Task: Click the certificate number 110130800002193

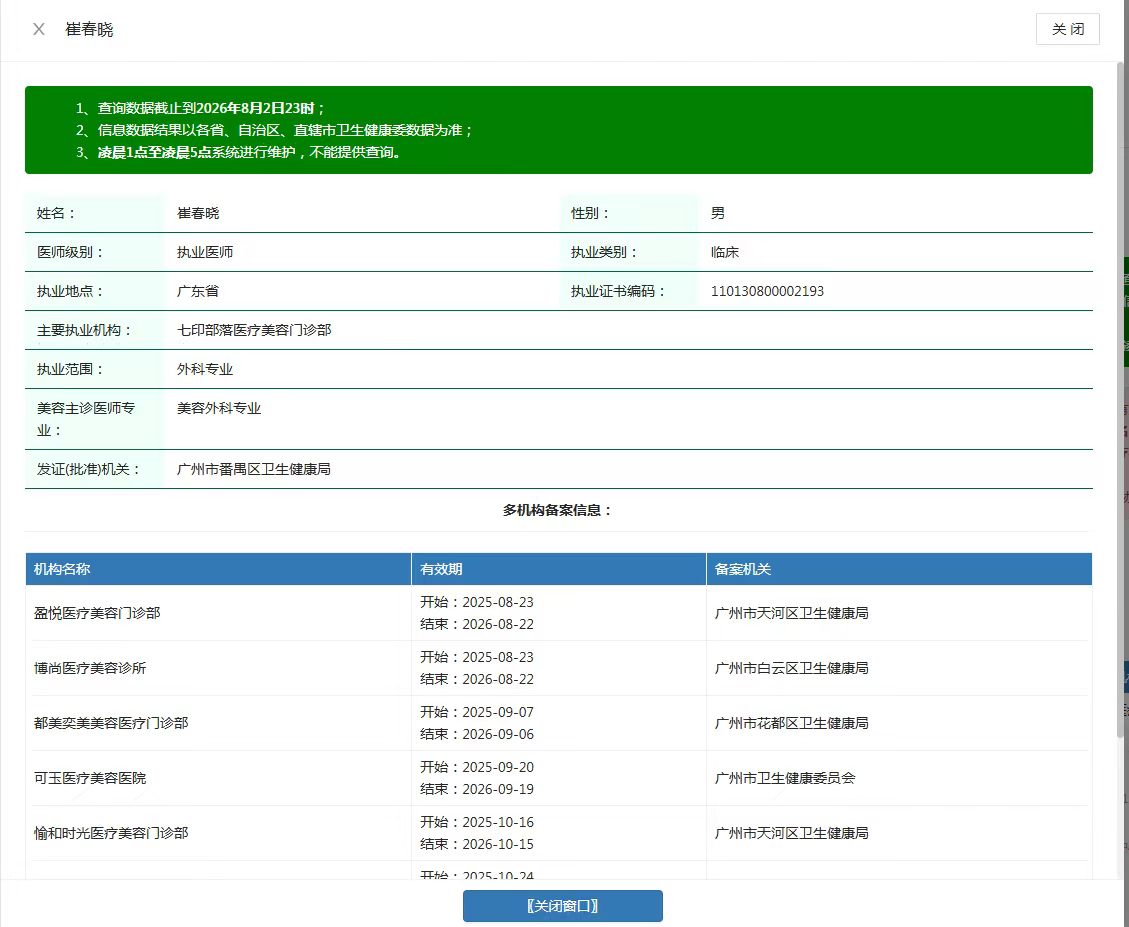Action: click(768, 291)
